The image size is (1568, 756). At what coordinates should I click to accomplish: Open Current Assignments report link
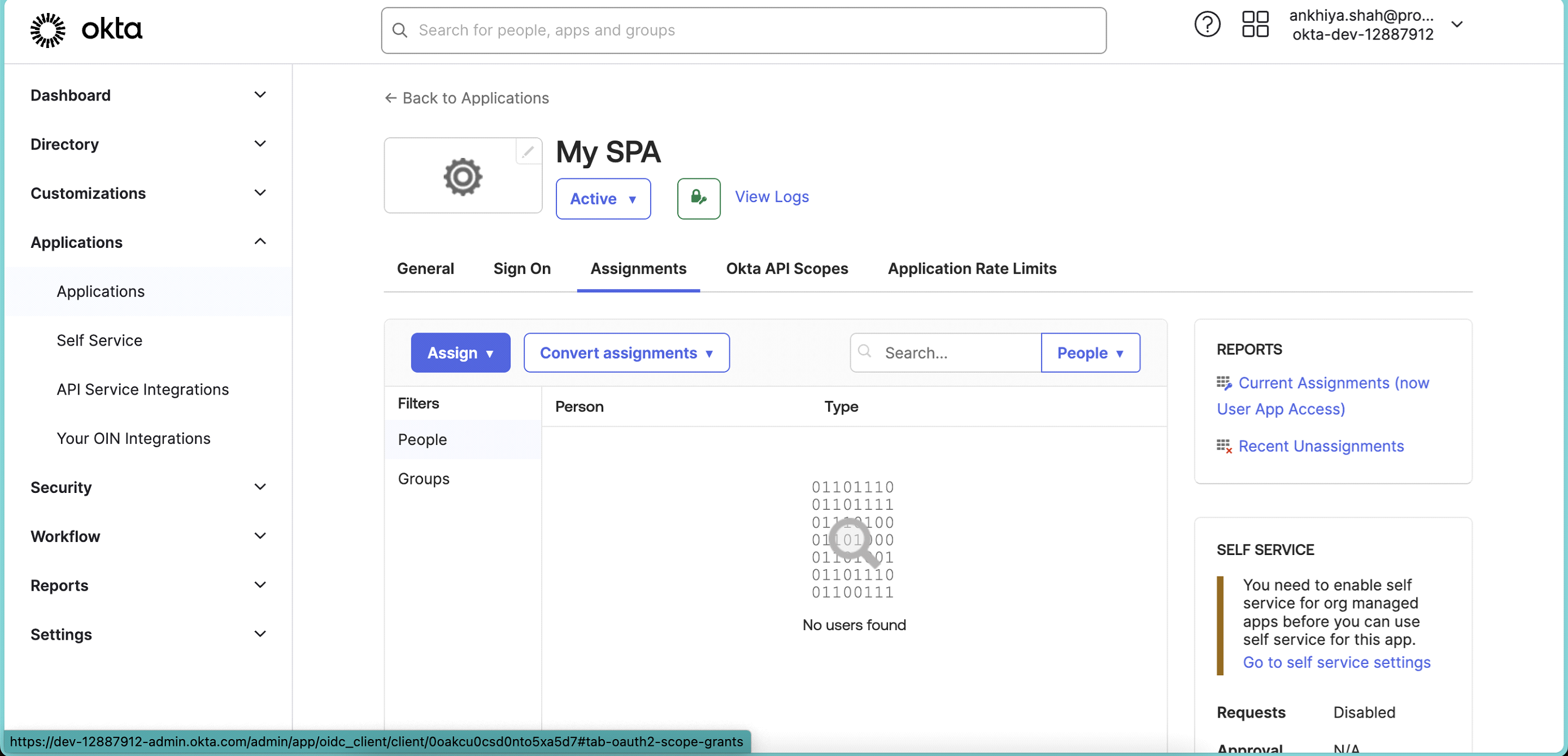tap(1323, 396)
